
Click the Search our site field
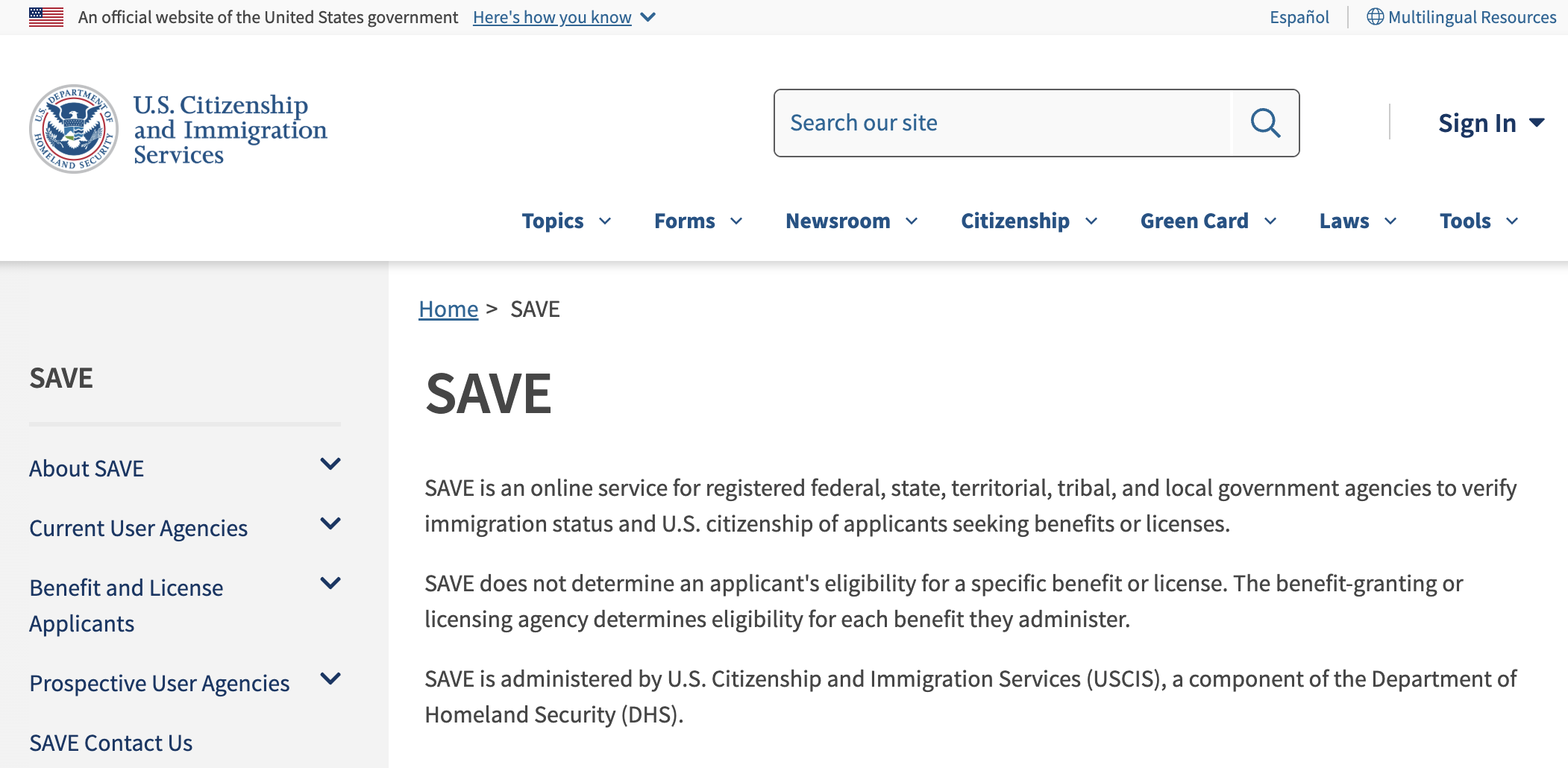[1003, 123]
